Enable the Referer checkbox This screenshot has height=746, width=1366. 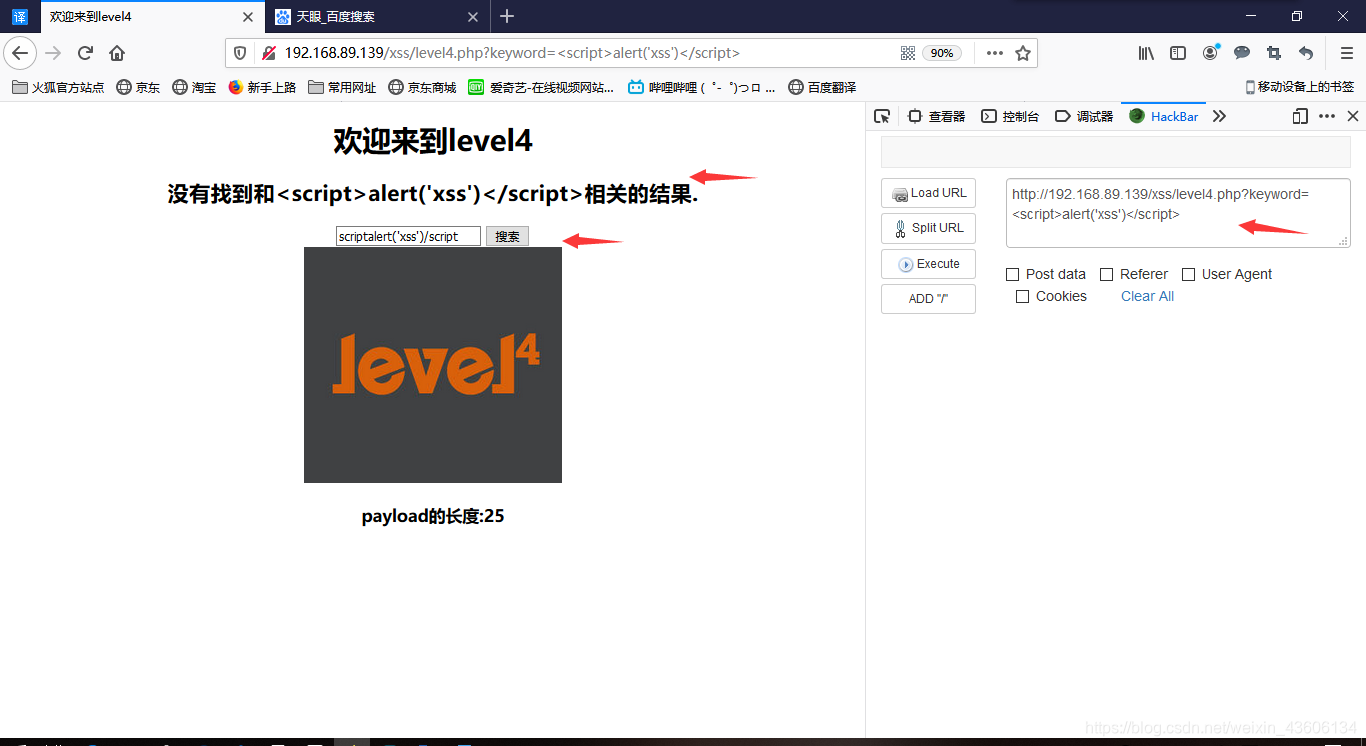1106,274
